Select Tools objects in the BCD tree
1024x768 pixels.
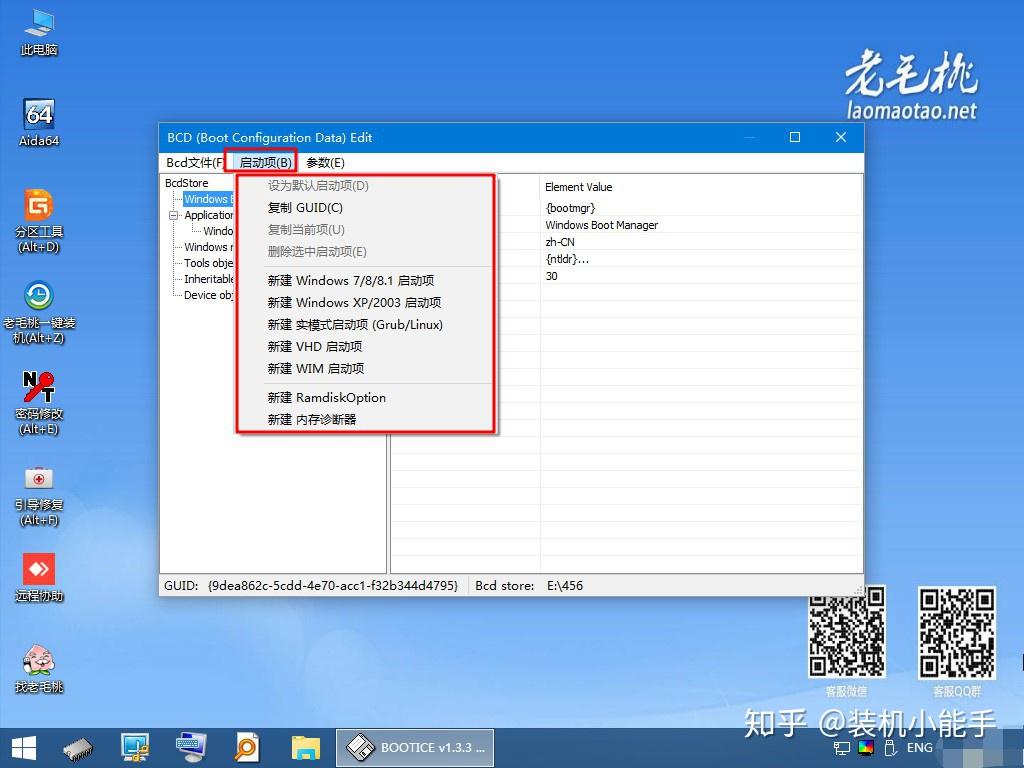point(205,263)
